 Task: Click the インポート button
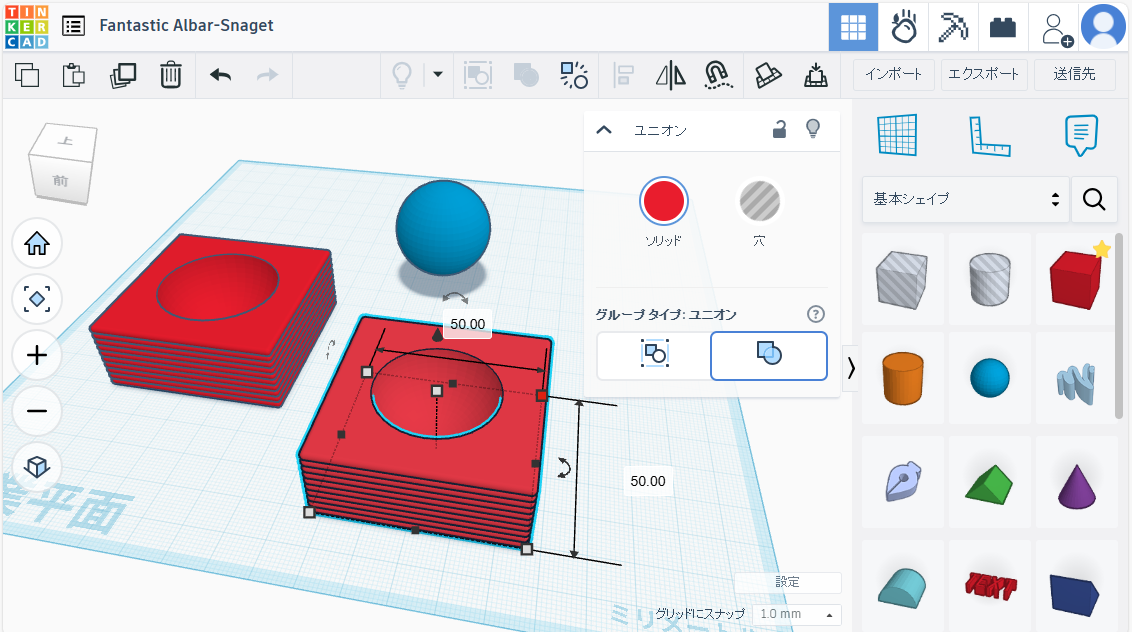point(893,74)
